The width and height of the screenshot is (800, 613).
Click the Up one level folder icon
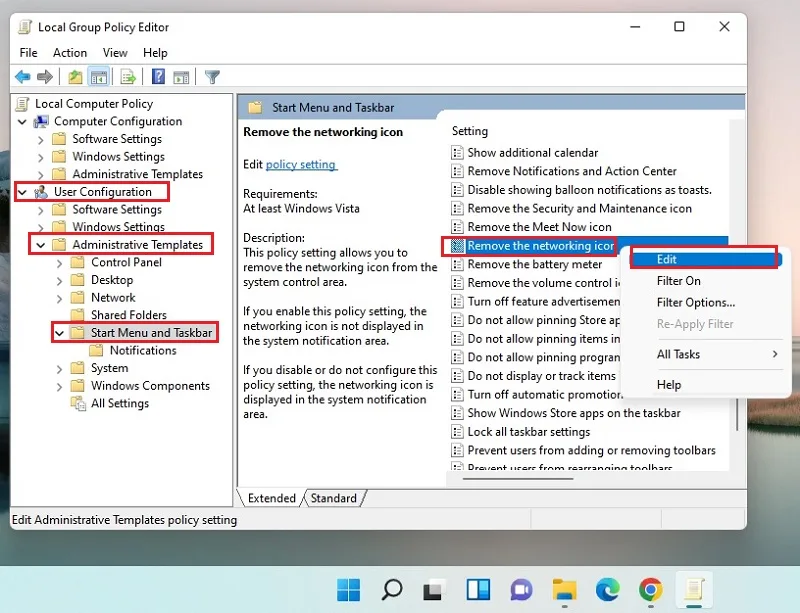[x=76, y=77]
